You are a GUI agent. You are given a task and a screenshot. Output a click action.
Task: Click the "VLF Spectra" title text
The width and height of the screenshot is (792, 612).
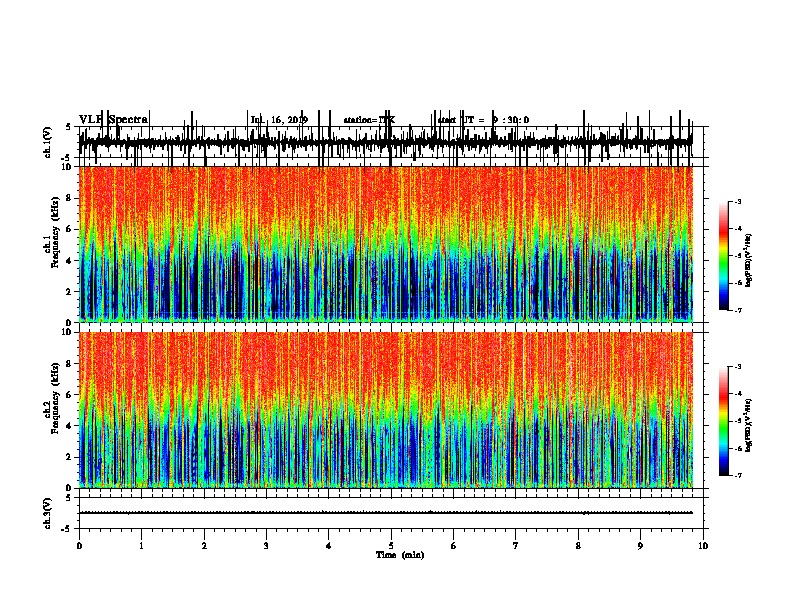[x=114, y=119]
